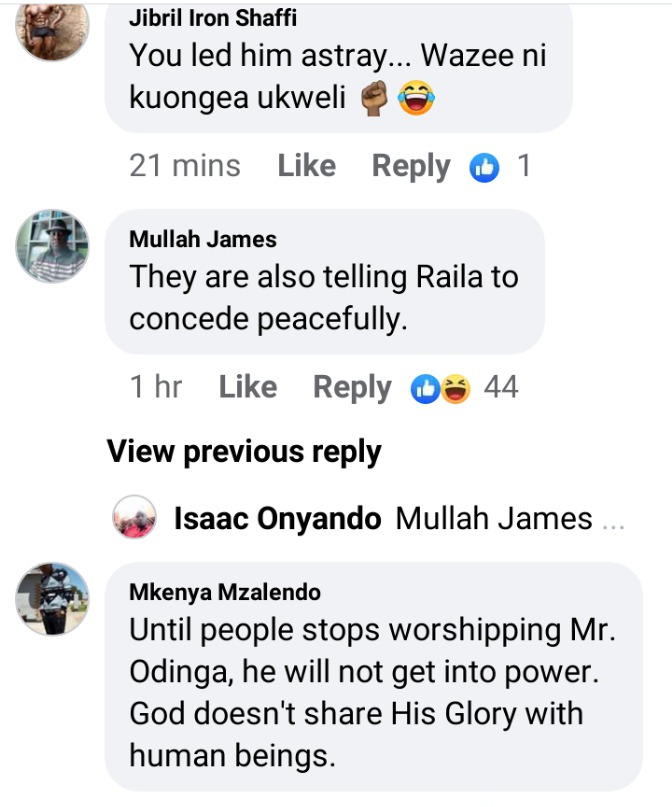Open Mullah James's avatar photo

pos(52,246)
